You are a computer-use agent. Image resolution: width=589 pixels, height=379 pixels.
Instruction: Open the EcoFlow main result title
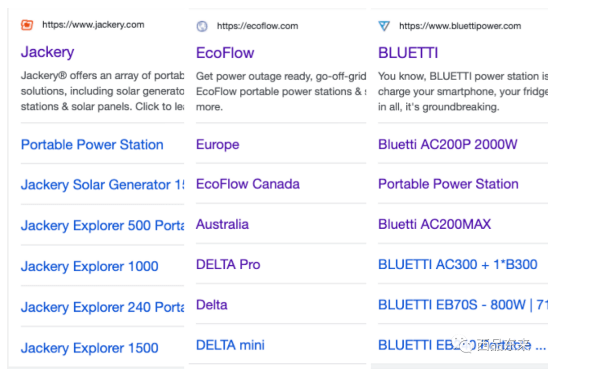point(225,53)
